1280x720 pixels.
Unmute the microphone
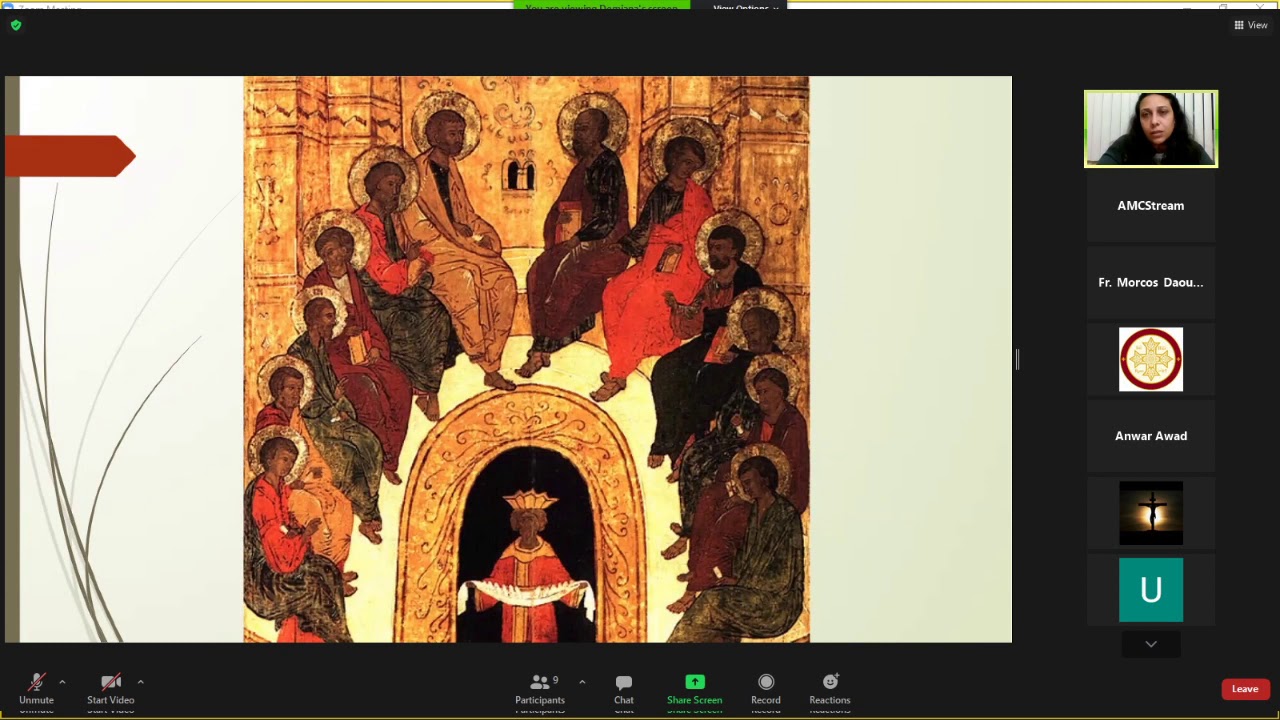coord(36,689)
